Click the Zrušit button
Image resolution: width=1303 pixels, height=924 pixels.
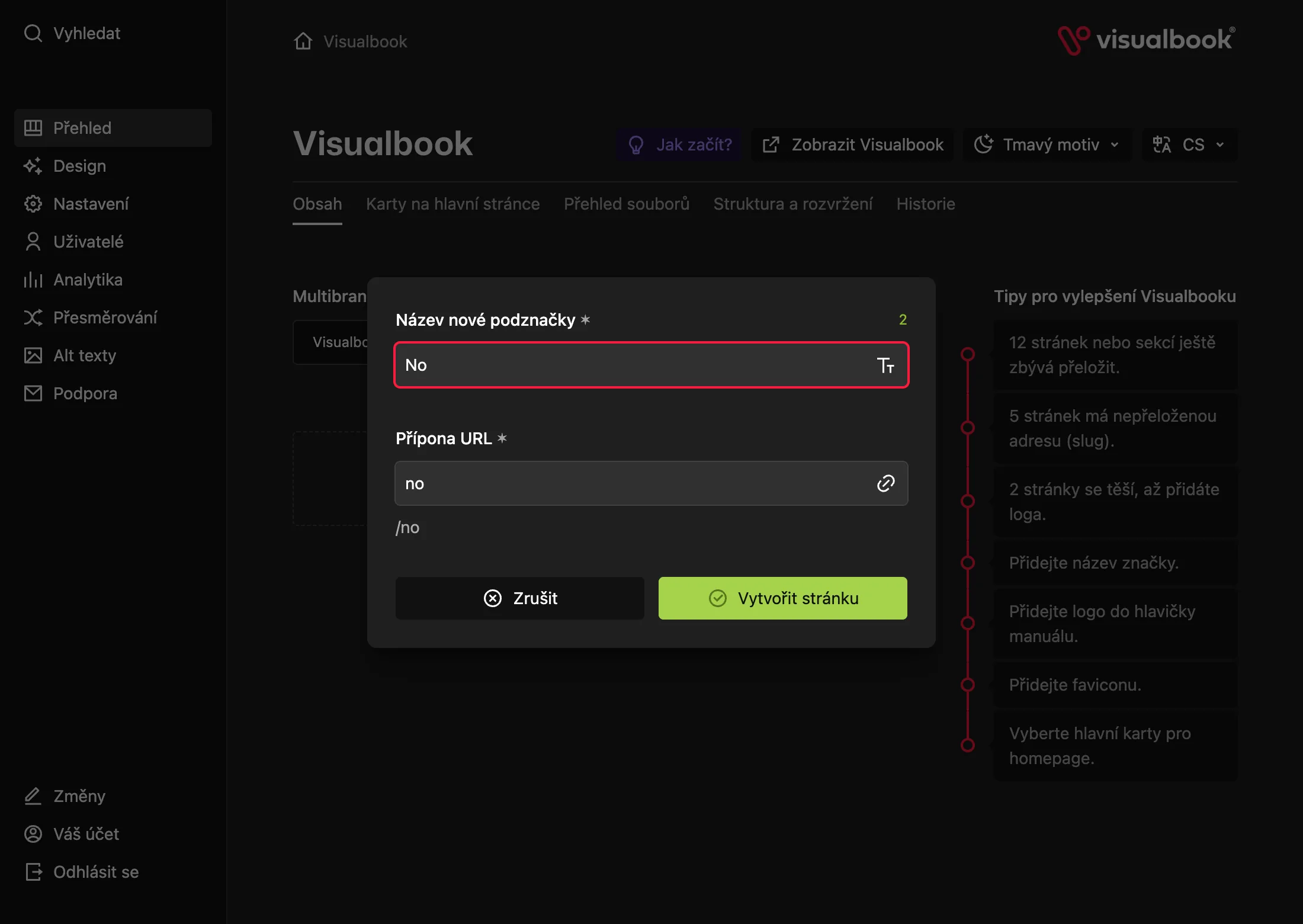point(520,598)
